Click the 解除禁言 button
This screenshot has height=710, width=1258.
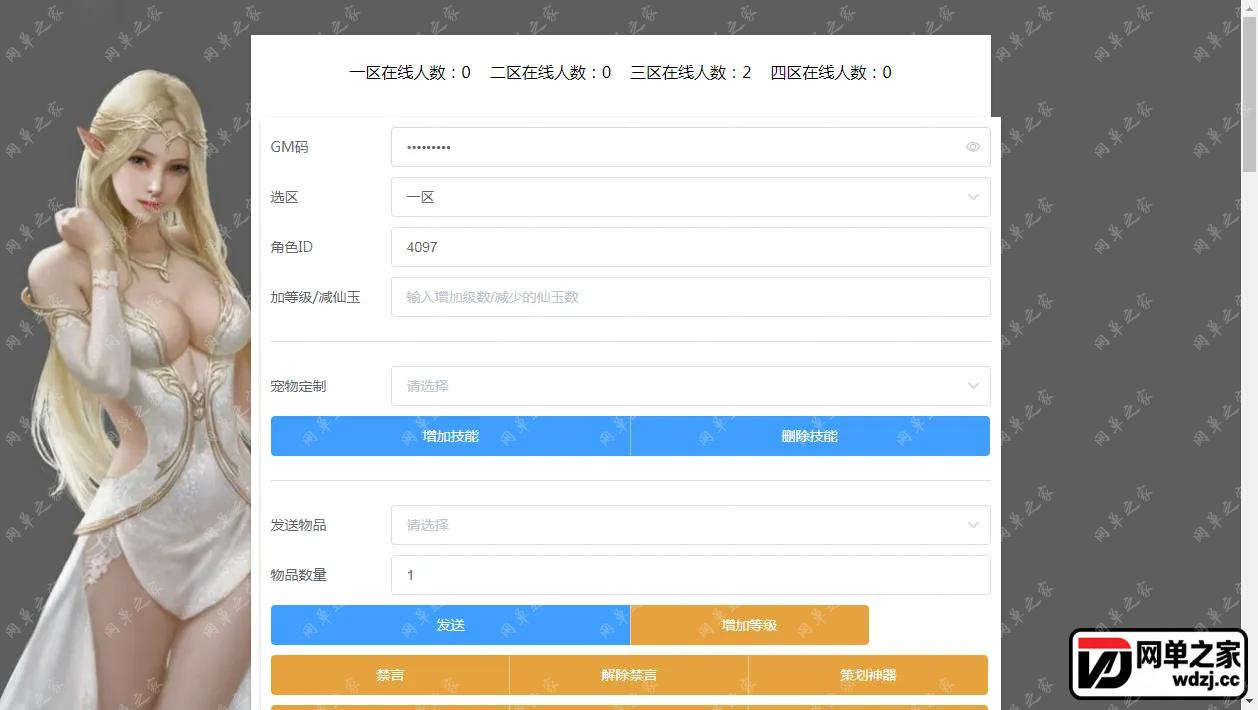tap(629, 675)
